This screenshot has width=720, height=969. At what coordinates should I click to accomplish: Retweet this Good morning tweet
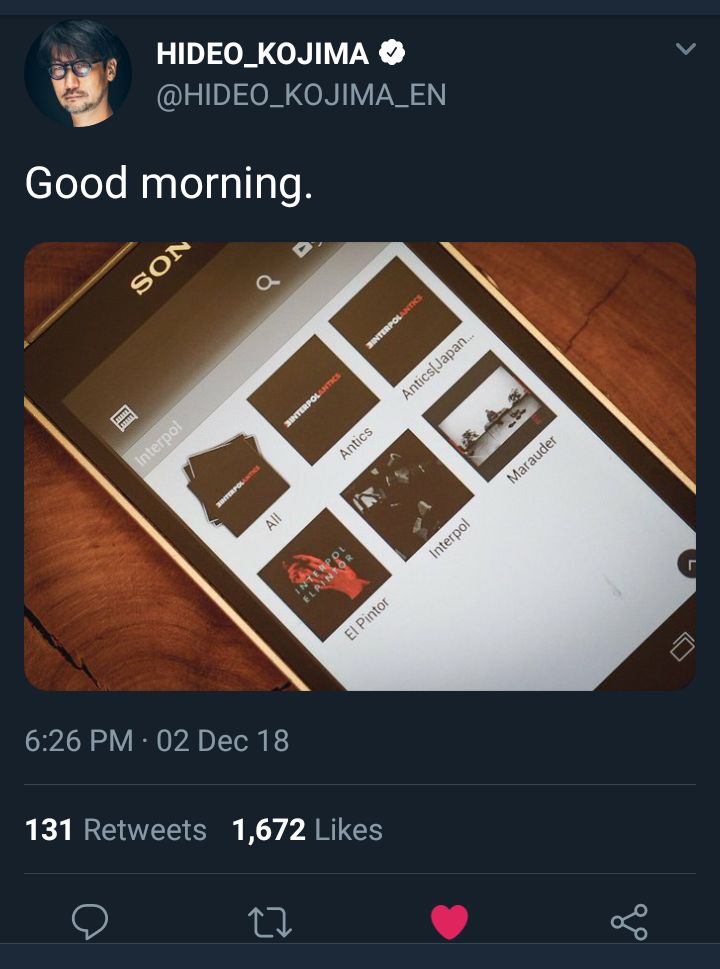pos(269,921)
